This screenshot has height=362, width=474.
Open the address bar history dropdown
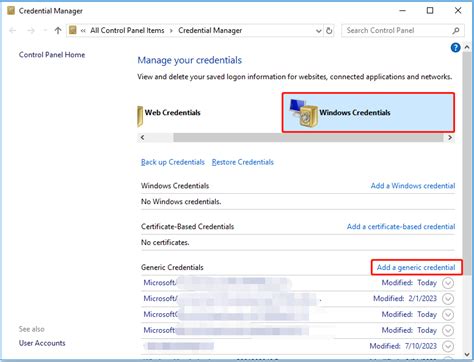pos(319,31)
